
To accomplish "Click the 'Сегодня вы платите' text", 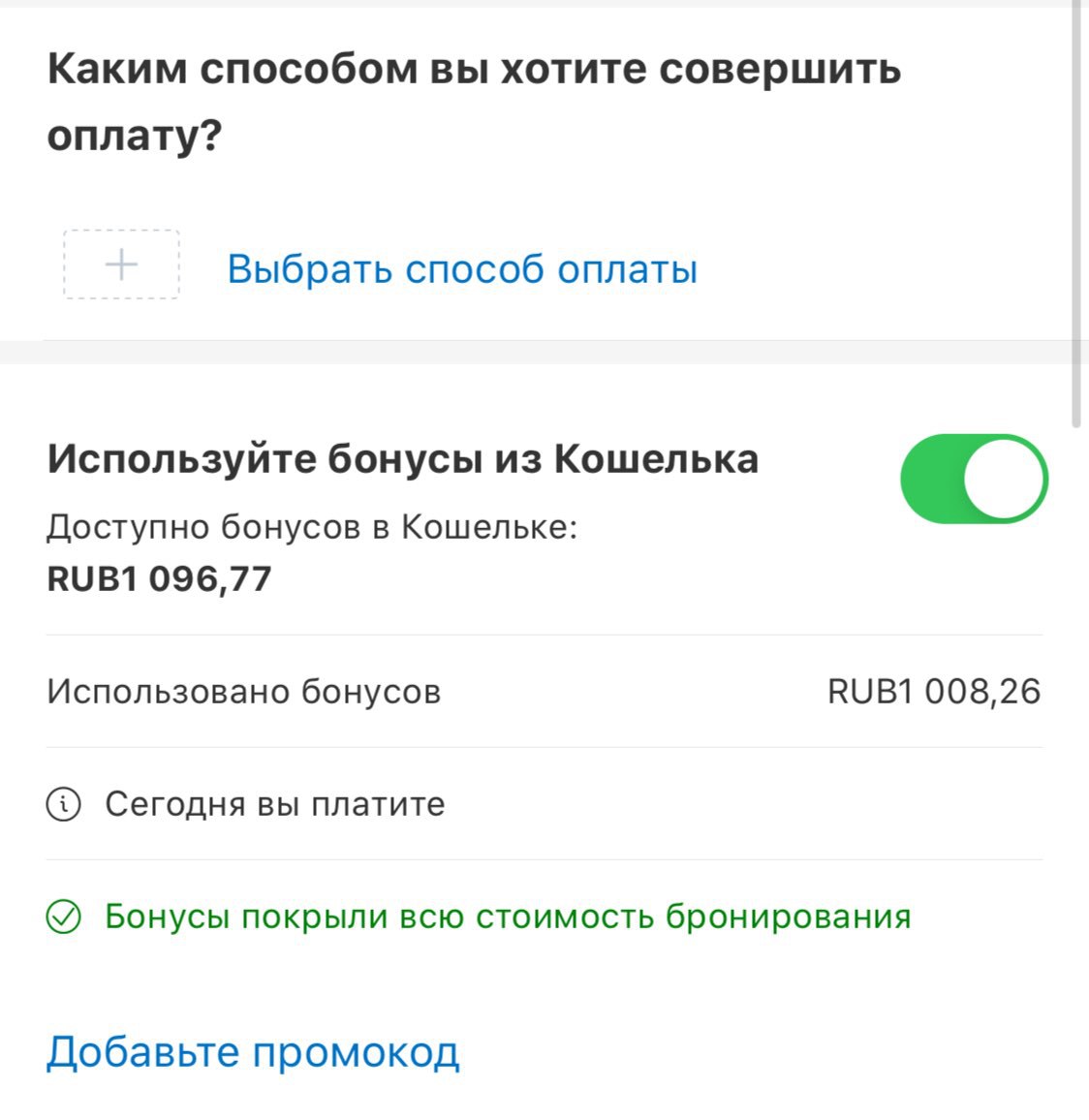I will (275, 804).
